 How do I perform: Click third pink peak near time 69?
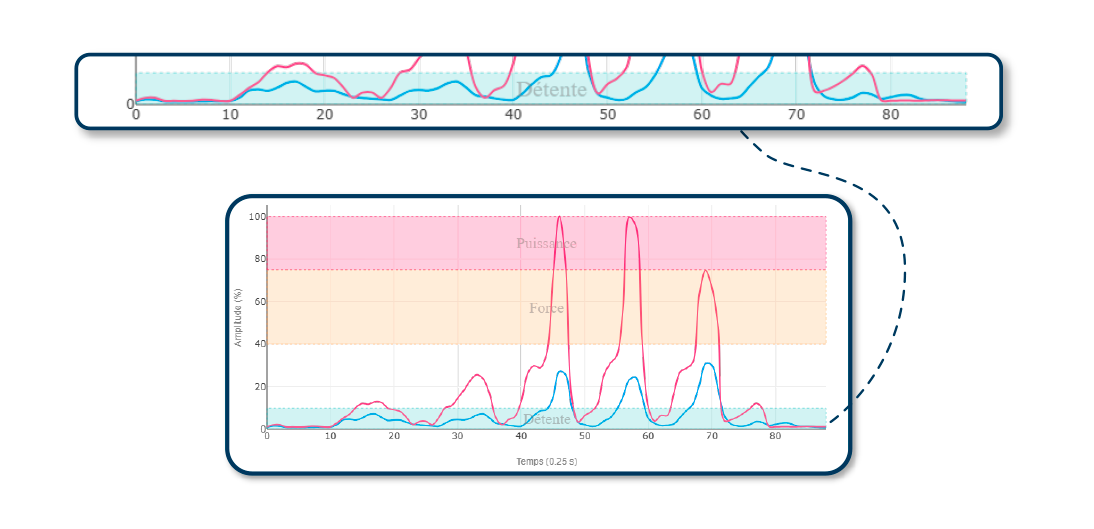tap(706, 271)
